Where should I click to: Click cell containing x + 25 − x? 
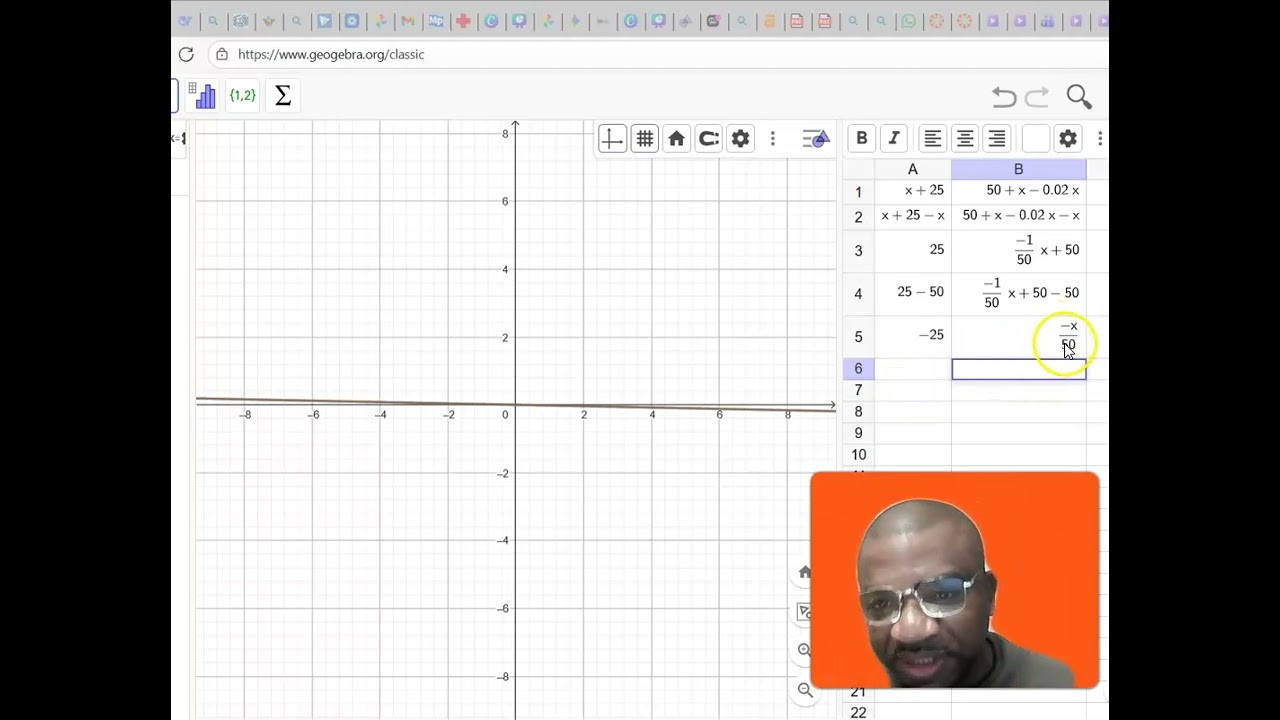913,216
